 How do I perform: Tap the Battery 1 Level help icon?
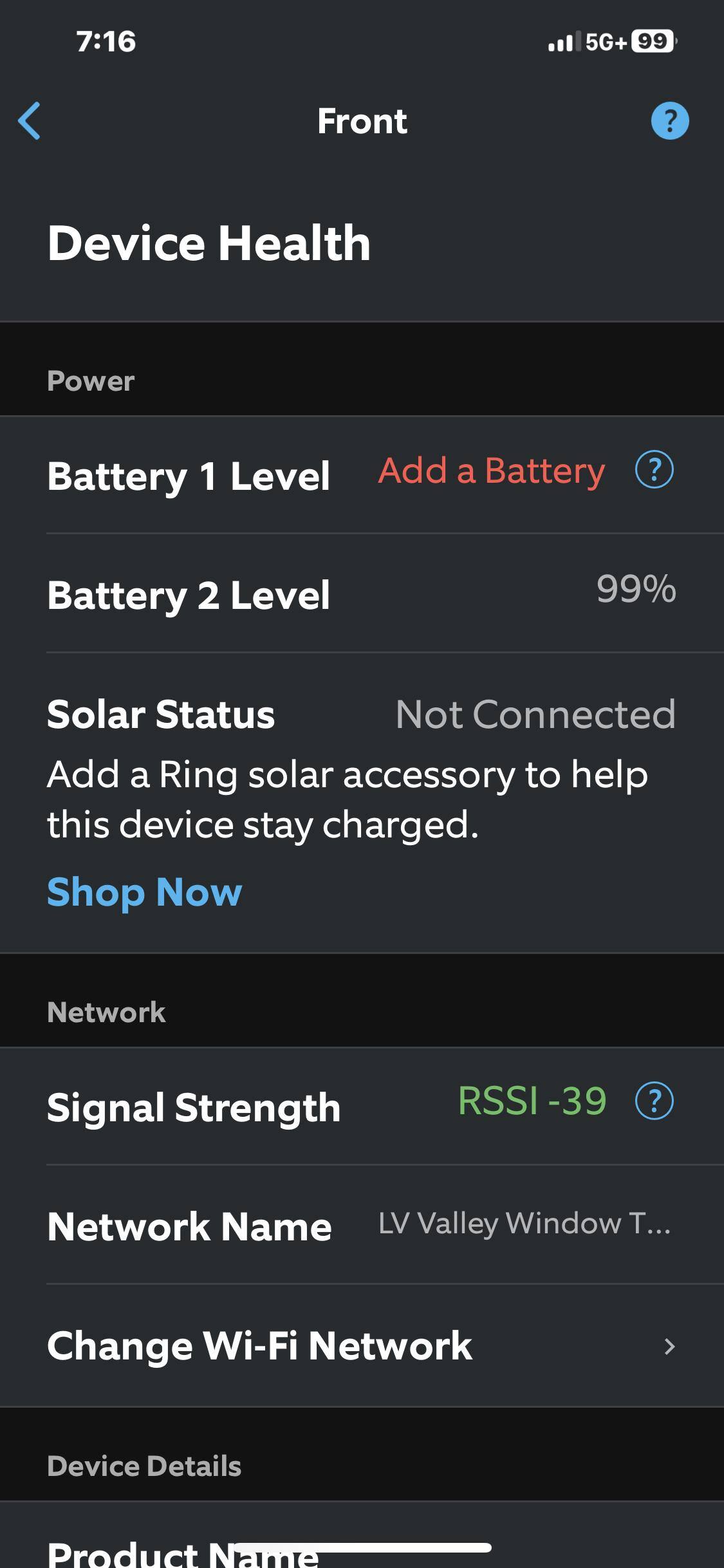(x=654, y=470)
